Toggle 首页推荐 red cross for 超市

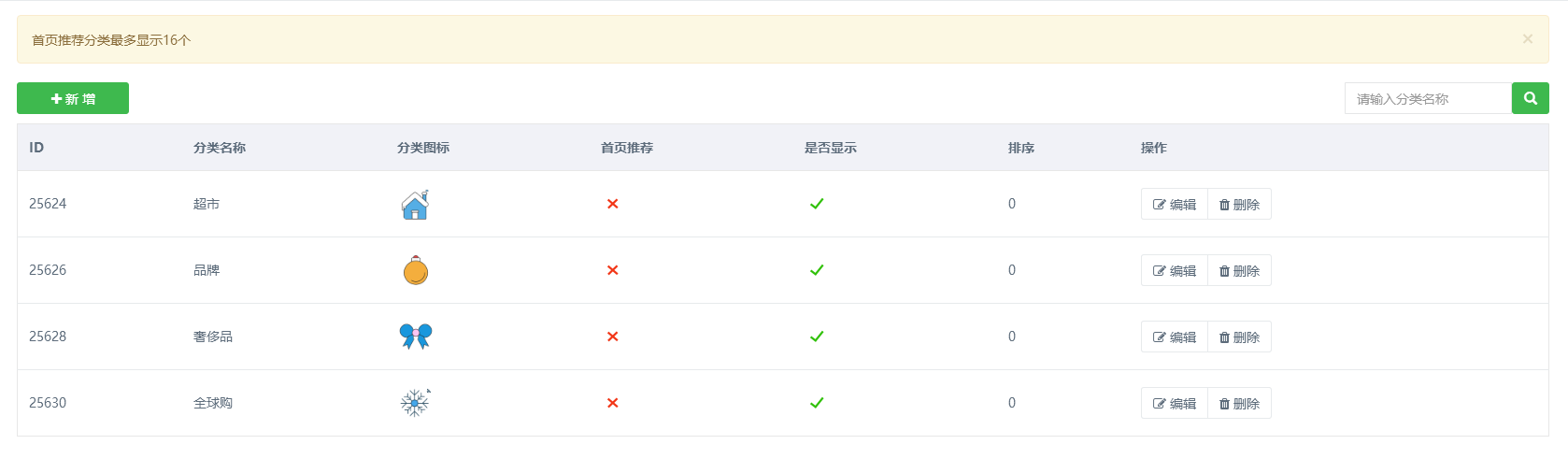[613, 204]
